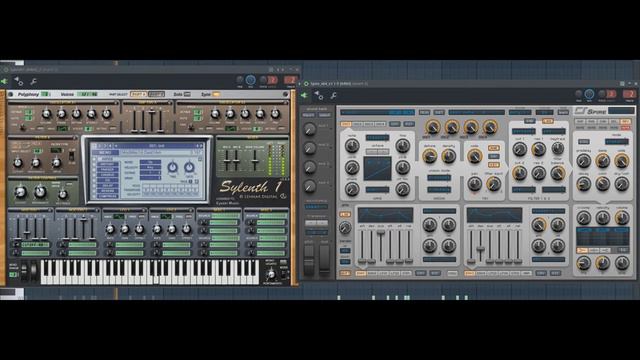640x360 pixels.
Task: Toggle Sync switch in Sylenth1 top bar
Action: point(216,94)
